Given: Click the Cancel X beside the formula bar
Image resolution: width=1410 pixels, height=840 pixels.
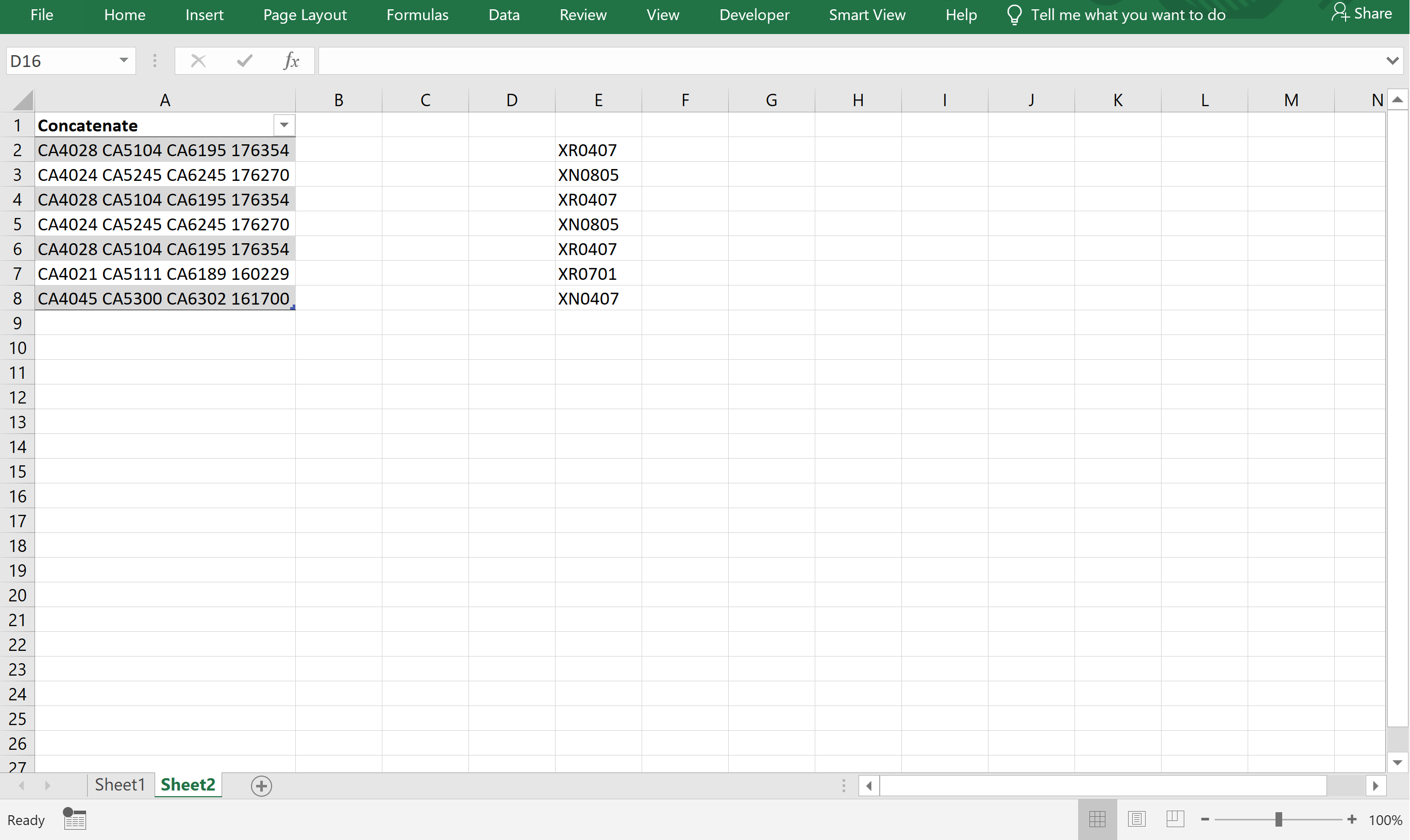Looking at the screenshot, I should point(198,61).
